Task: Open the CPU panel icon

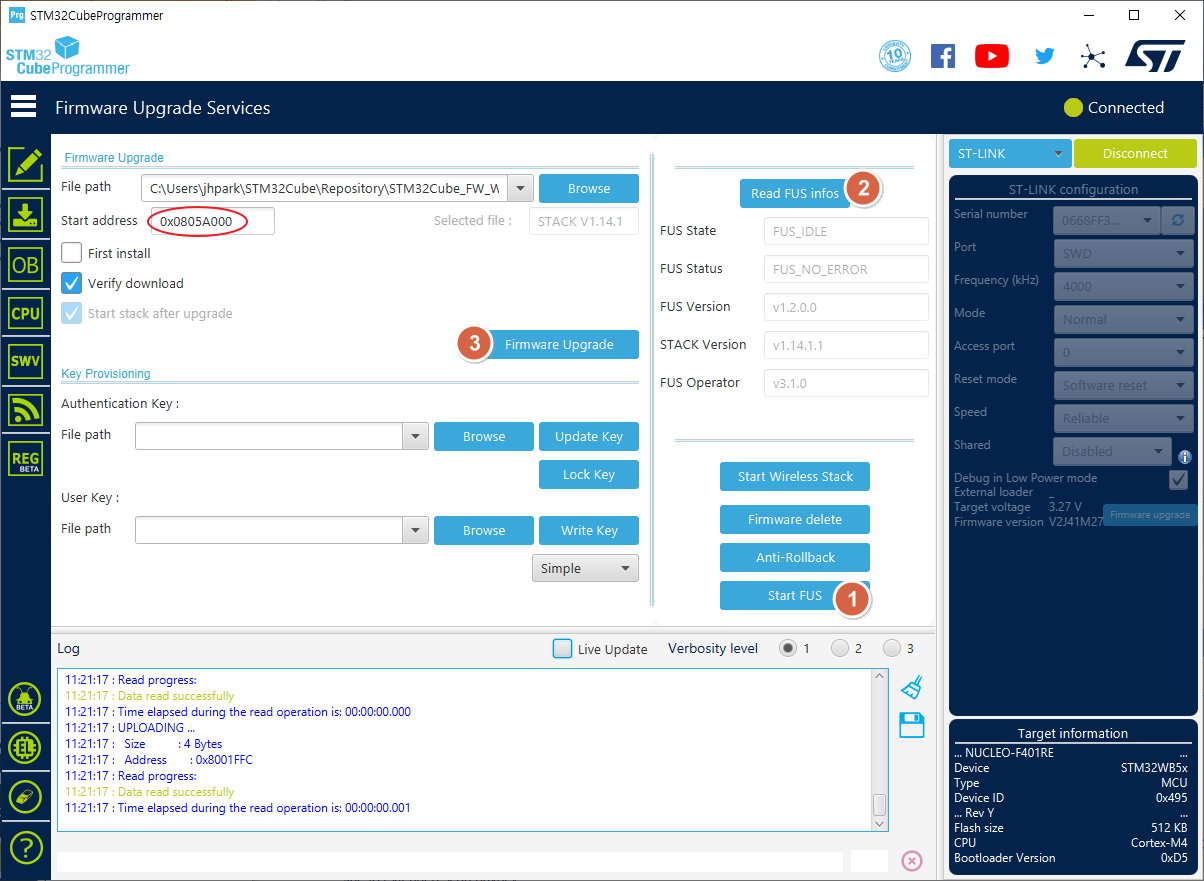Action: click(25, 313)
